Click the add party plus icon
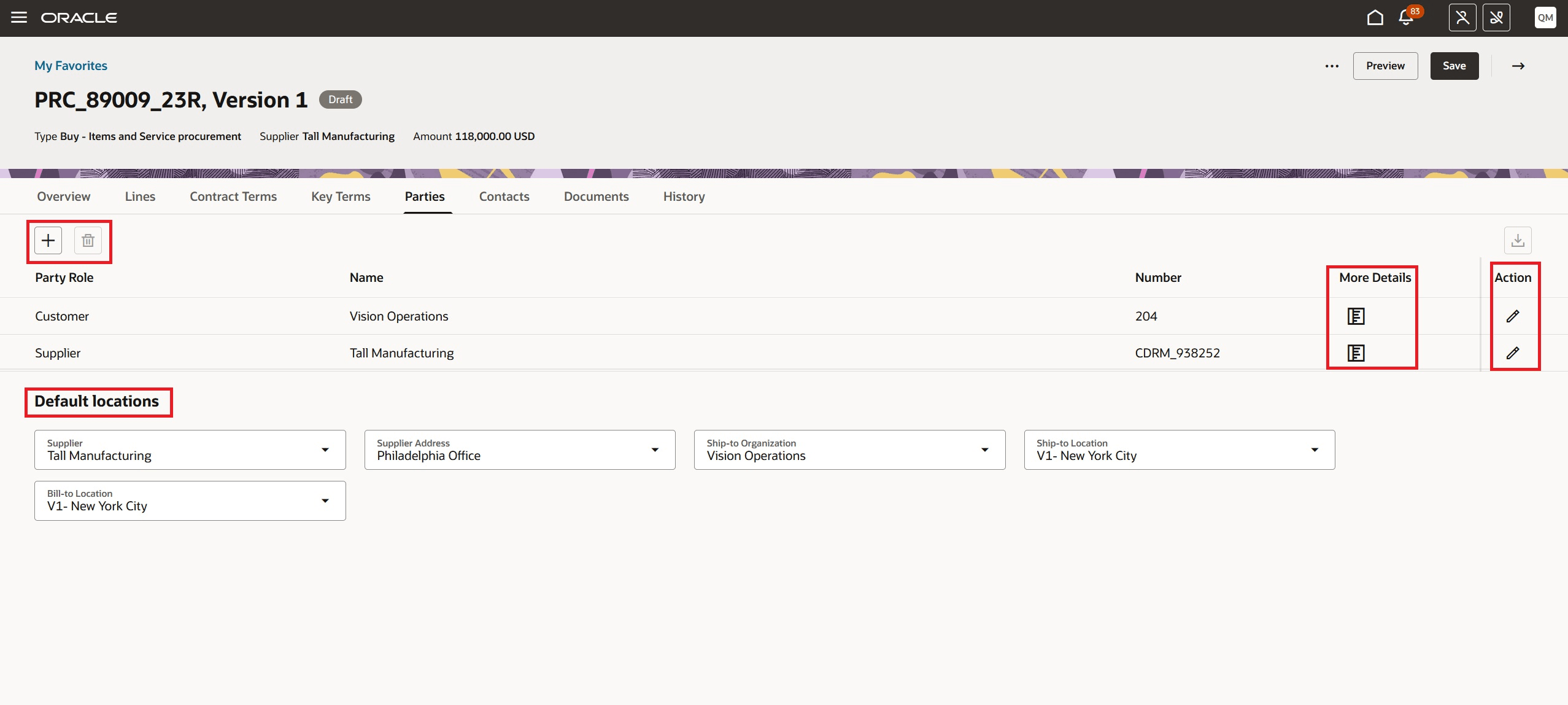This screenshot has width=1568, height=705. [48, 240]
